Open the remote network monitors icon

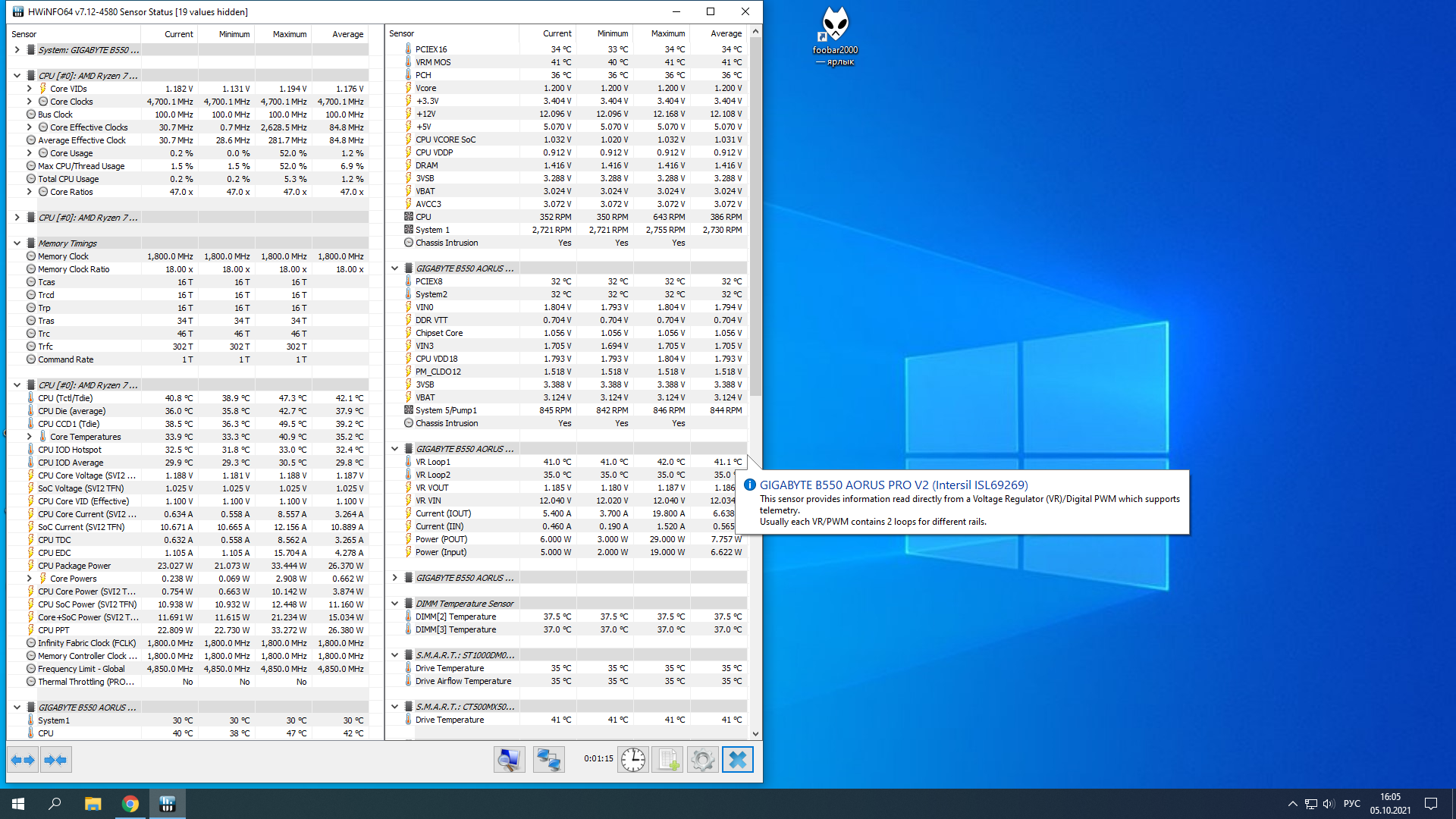(548, 759)
